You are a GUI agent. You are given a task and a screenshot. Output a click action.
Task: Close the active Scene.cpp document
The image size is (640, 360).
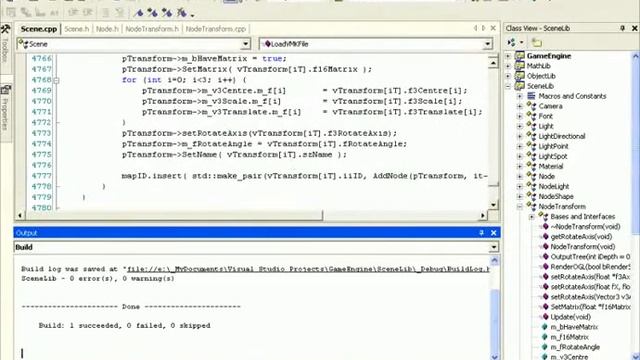493,28
